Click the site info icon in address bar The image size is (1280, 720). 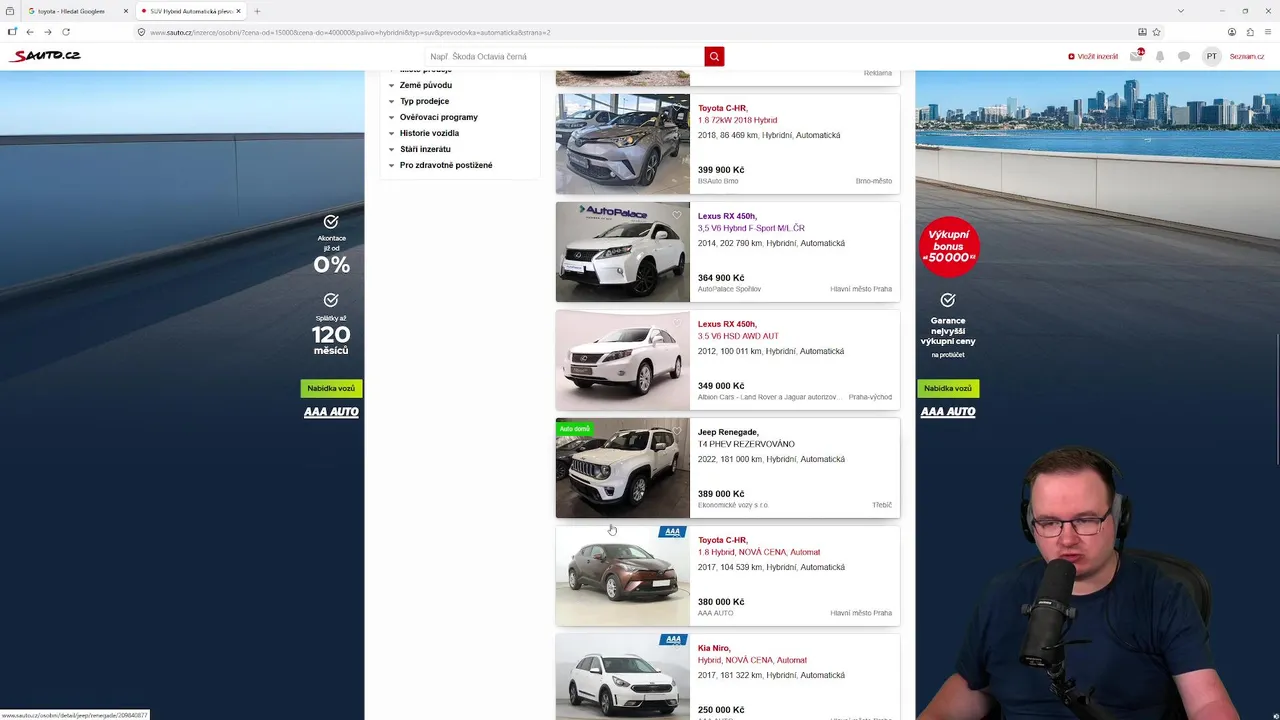point(141,32)
